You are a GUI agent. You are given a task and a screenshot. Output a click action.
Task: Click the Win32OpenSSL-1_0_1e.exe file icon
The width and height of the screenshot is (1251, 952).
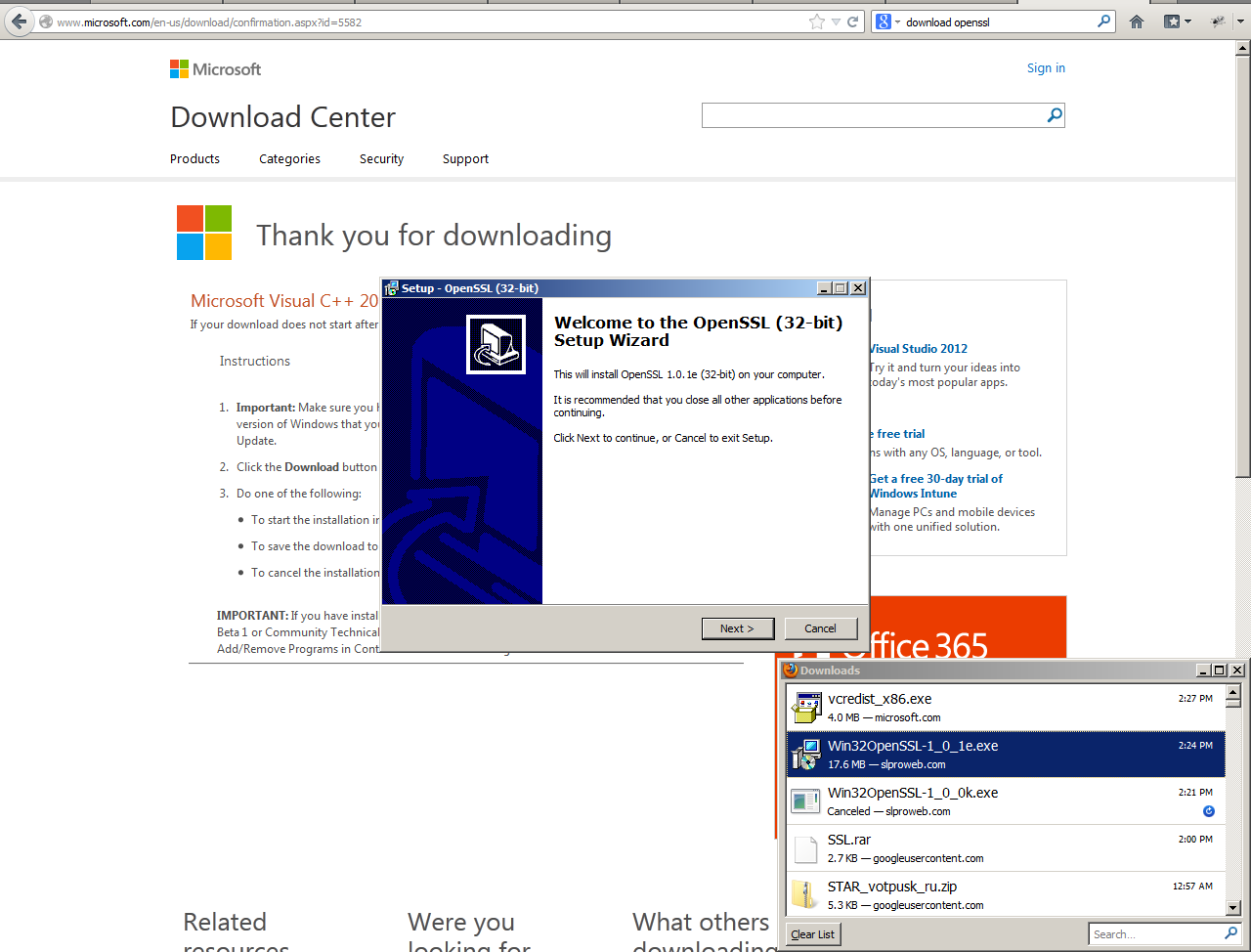click(806, 755)
